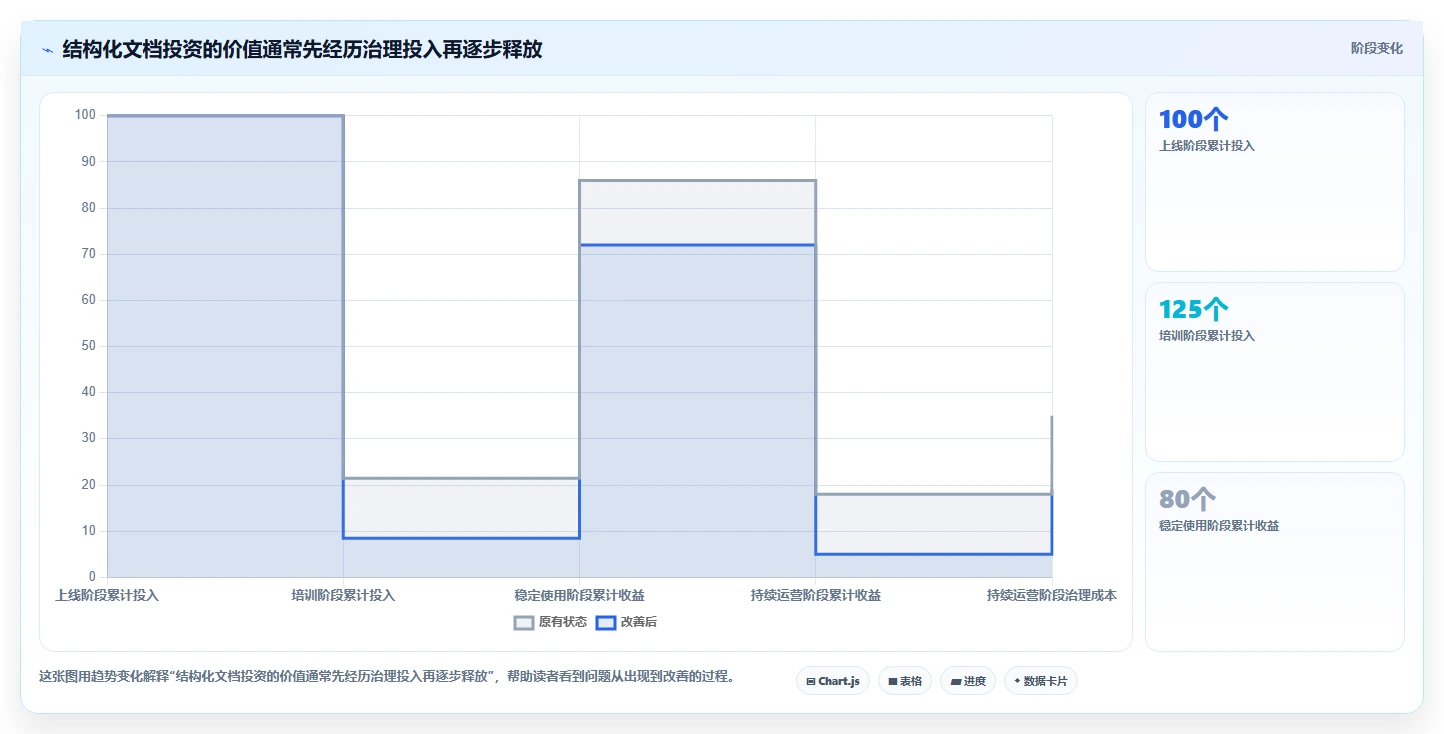
Task: Click the 100个 value text
Action: 1193,120
